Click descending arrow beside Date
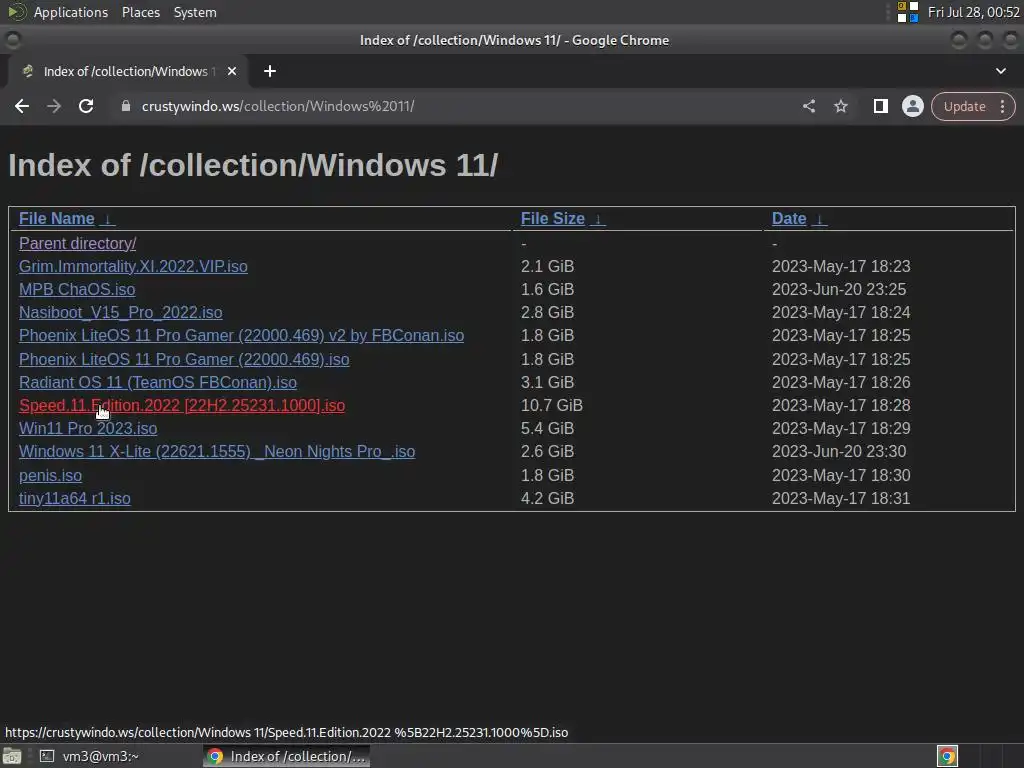The width and height of the screenshot is (1024, 768). coord(819,219)
